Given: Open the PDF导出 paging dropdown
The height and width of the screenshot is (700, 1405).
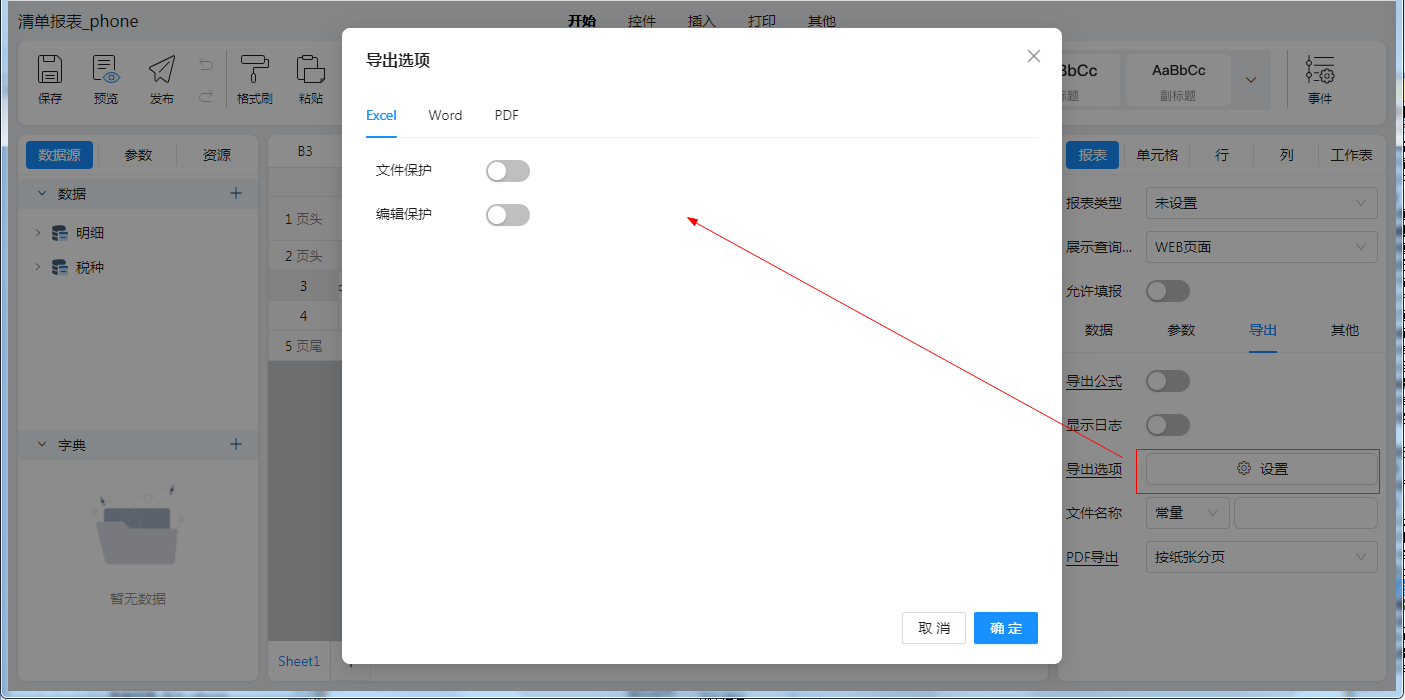Looking at the screenshot, I should tap(1261, 557).
